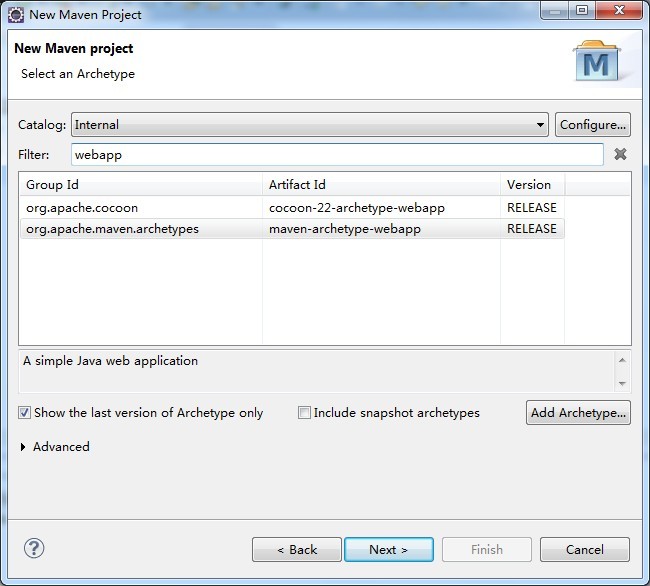
Task: Sort by Group Id column header
Action: coord(141,184)
